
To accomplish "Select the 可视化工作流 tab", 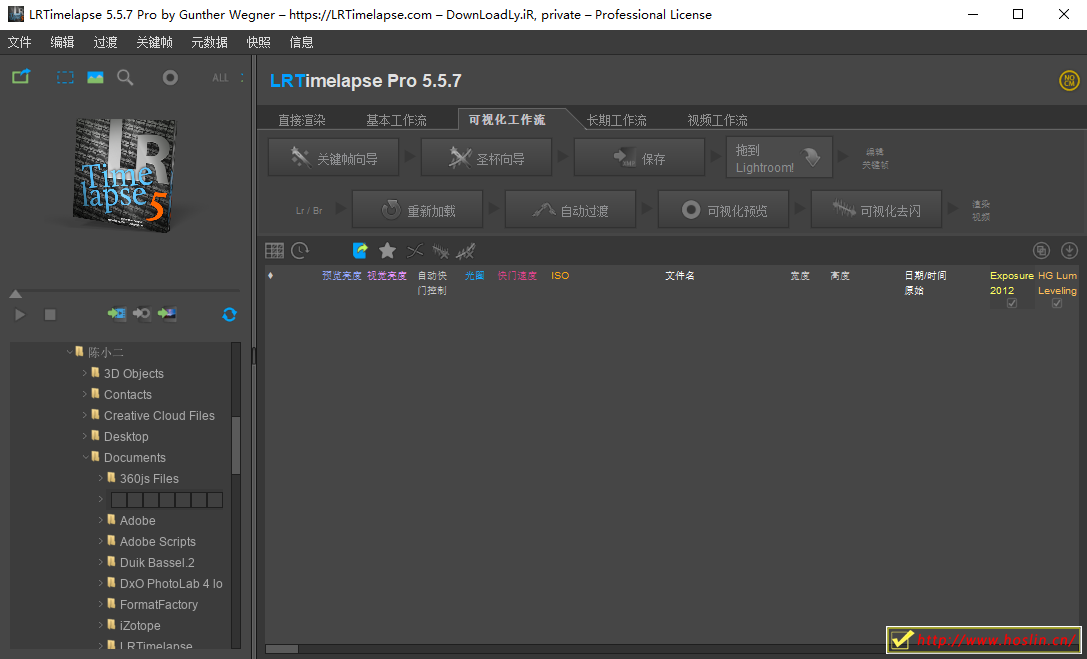I will tap(507, 120).
